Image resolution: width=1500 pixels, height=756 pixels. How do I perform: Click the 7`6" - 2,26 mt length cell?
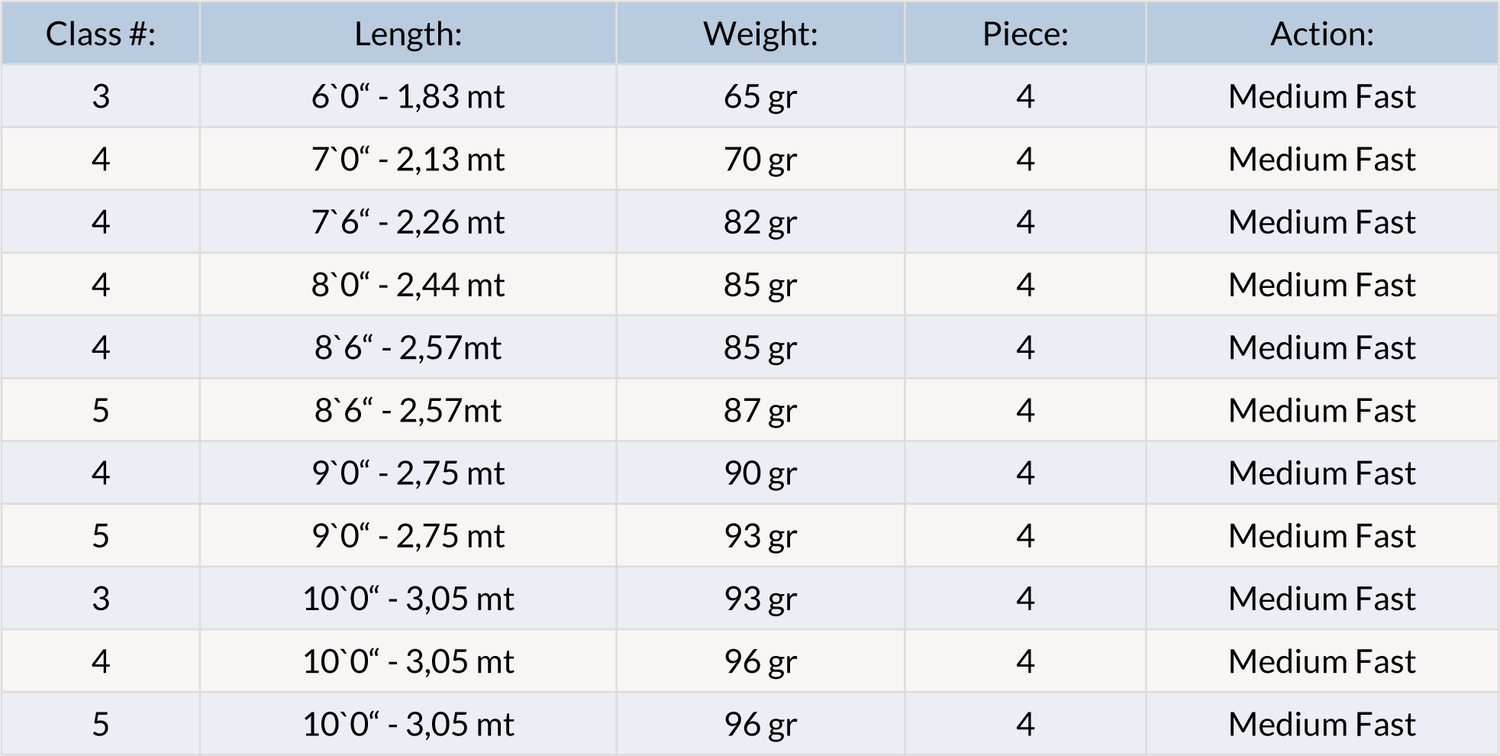[x=408, y=222]
